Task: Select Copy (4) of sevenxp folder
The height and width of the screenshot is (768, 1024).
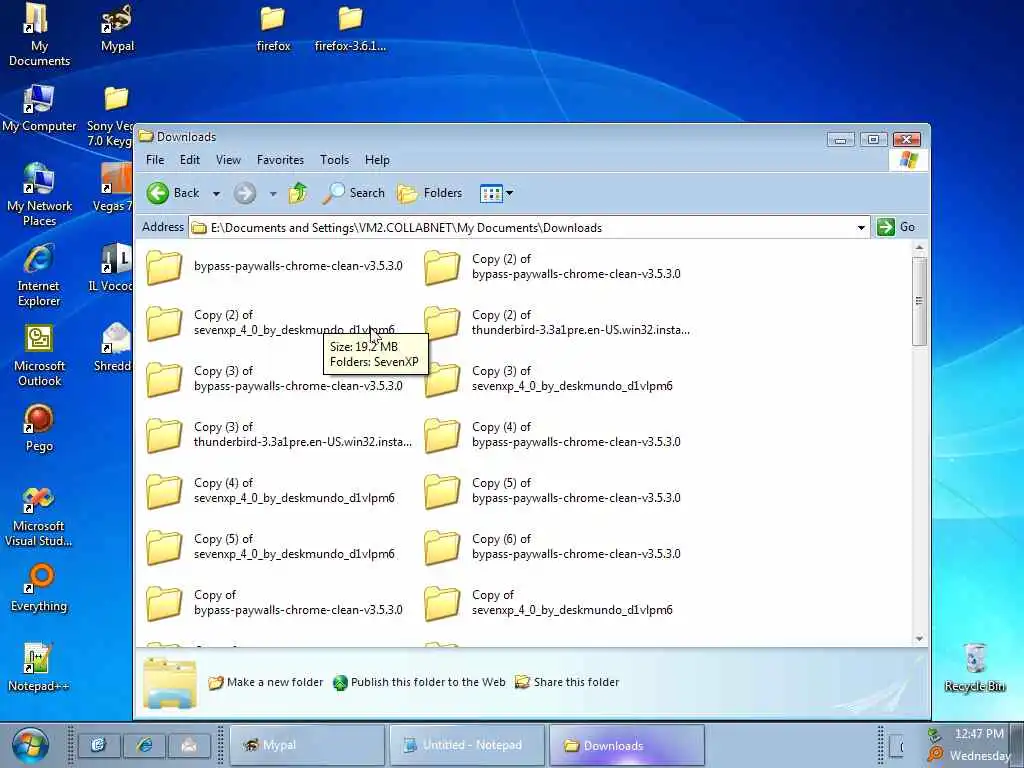Action: click(270, 491)
